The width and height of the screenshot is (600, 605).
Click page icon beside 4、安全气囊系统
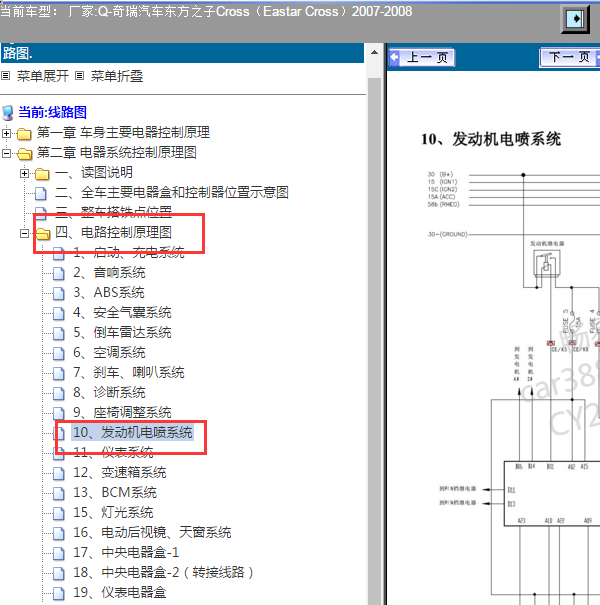point(59,314)
